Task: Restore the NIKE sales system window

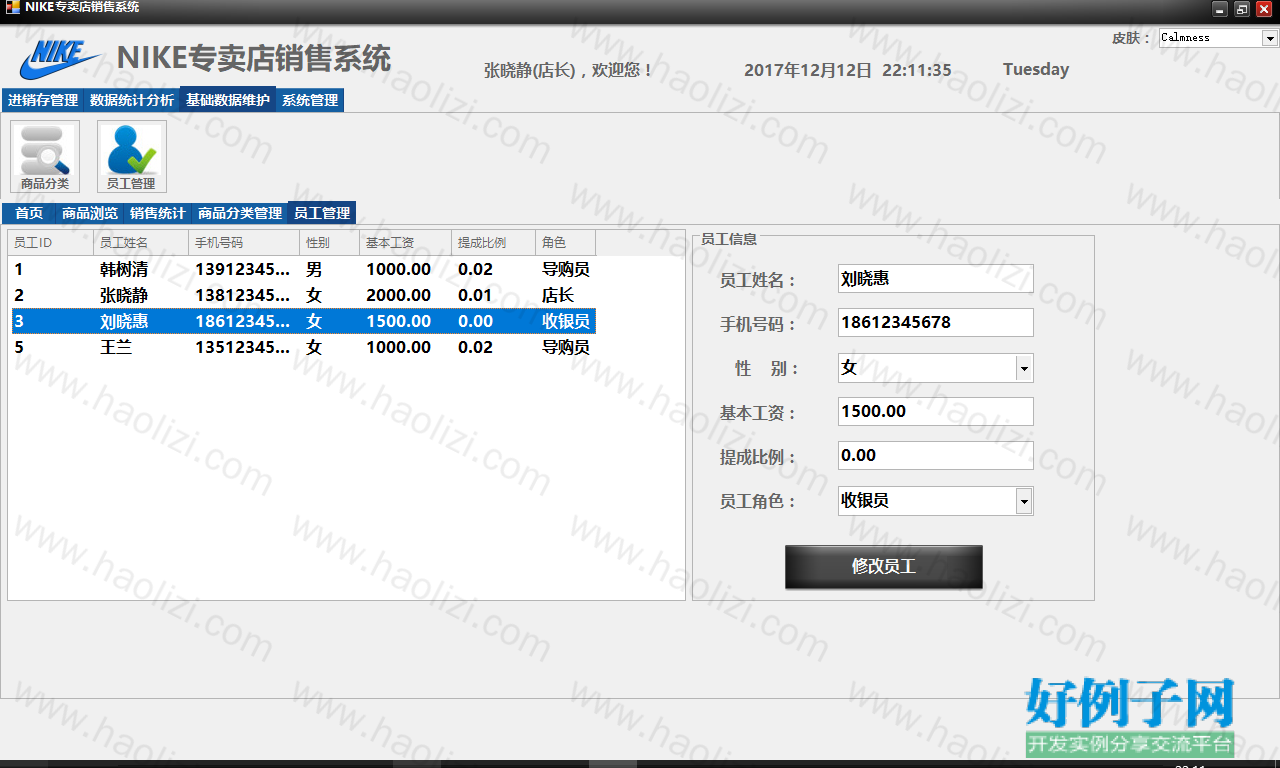Action: coord(1242,9)
